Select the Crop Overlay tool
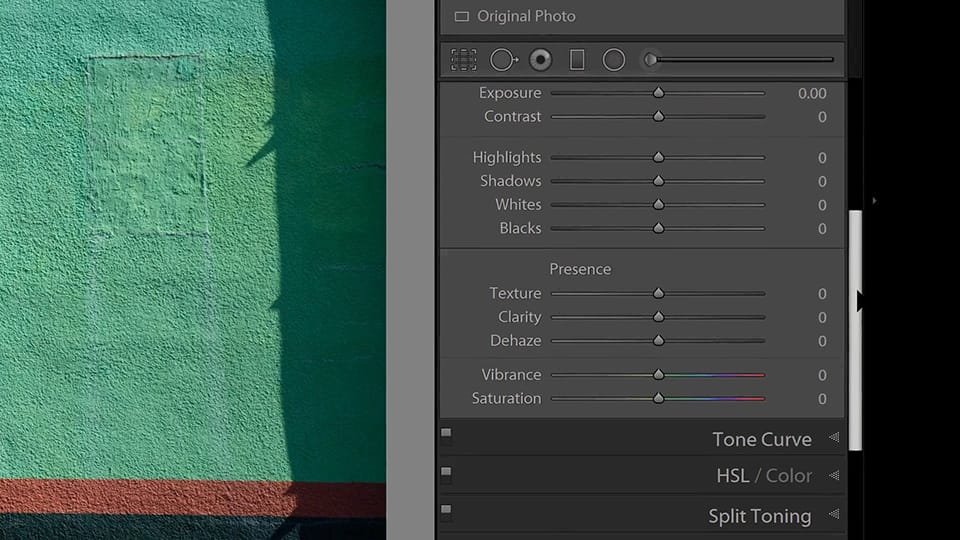Screen dimensions: 960x540 pos(463,60)
